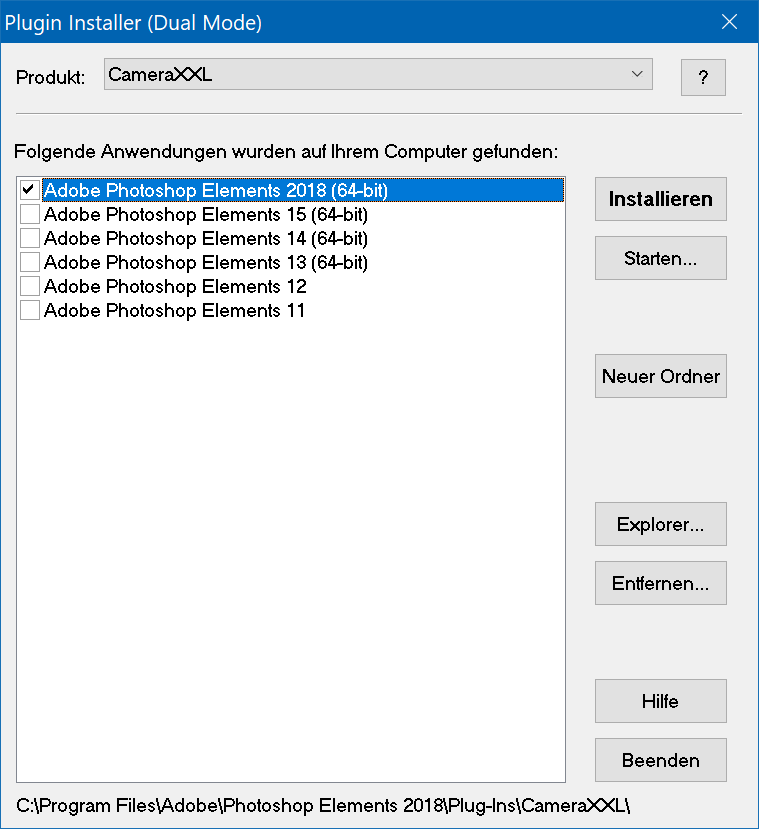Select Adobe Photoshop Elements 11 list row
Viewport: 759px width, 829px height.
(175, 311)
